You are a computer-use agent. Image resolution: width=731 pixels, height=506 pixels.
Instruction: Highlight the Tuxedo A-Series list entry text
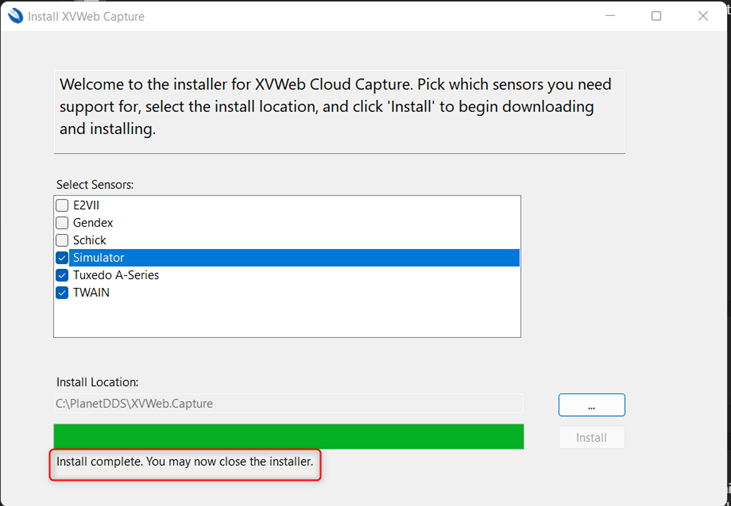click(x=115, y=275)
